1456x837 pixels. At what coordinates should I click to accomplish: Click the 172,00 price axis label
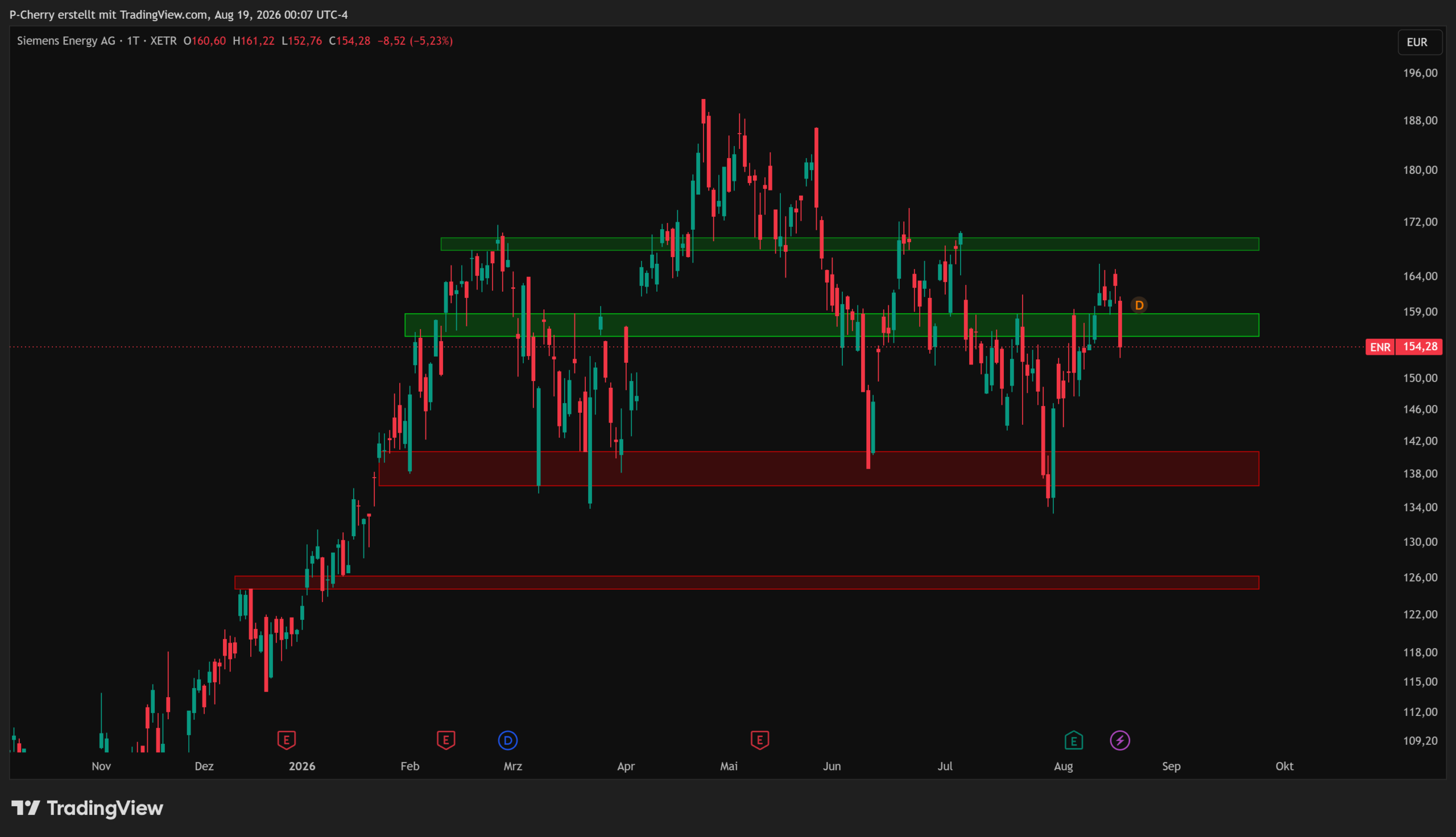coord(1420,222)
